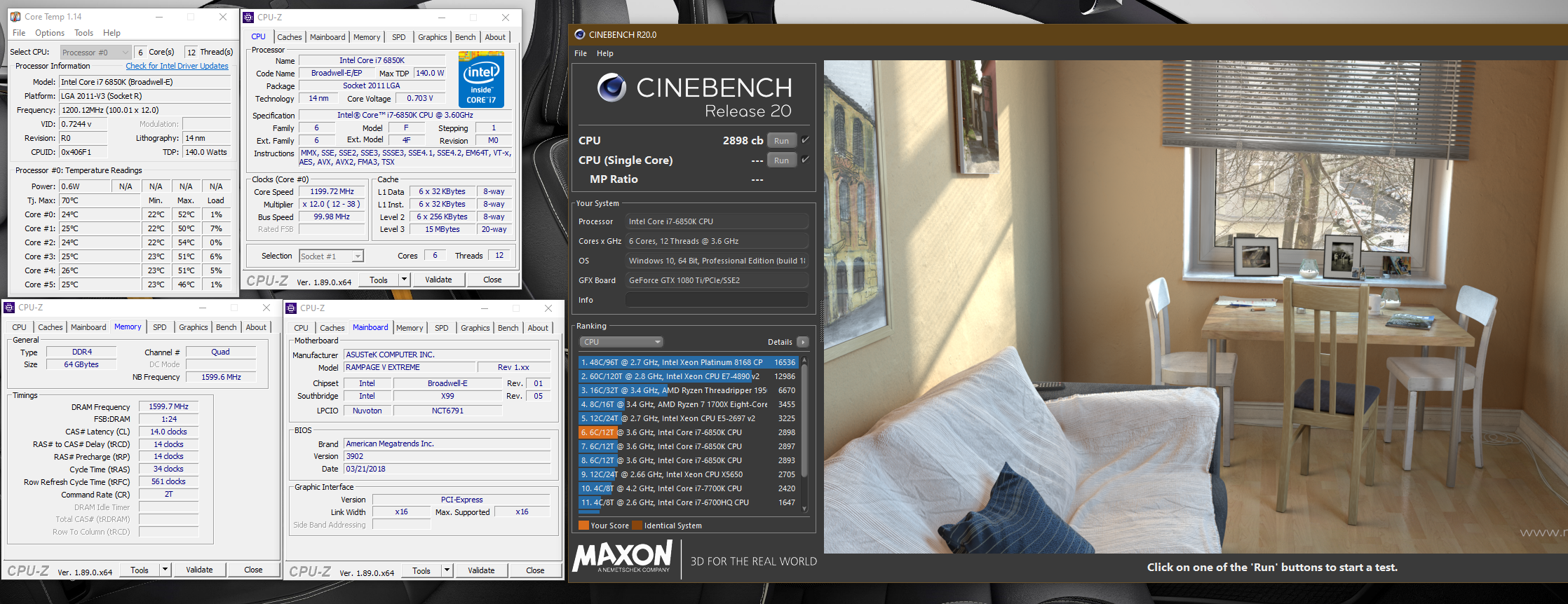This screenshot has height=604, width=1568.
Task: Click Check for Intel Driver Updates link
Action: [177, 66]
